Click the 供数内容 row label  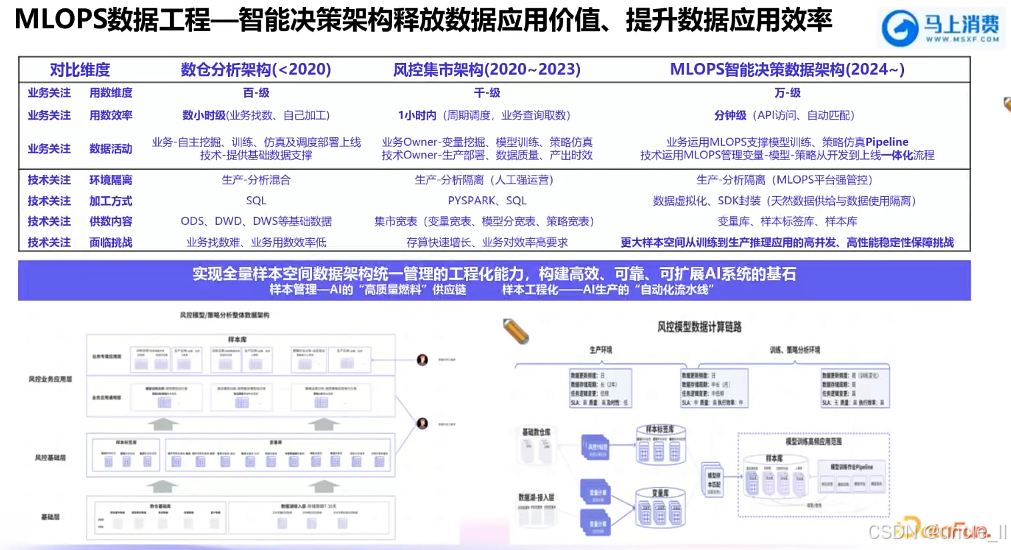[x=111, y=222]
